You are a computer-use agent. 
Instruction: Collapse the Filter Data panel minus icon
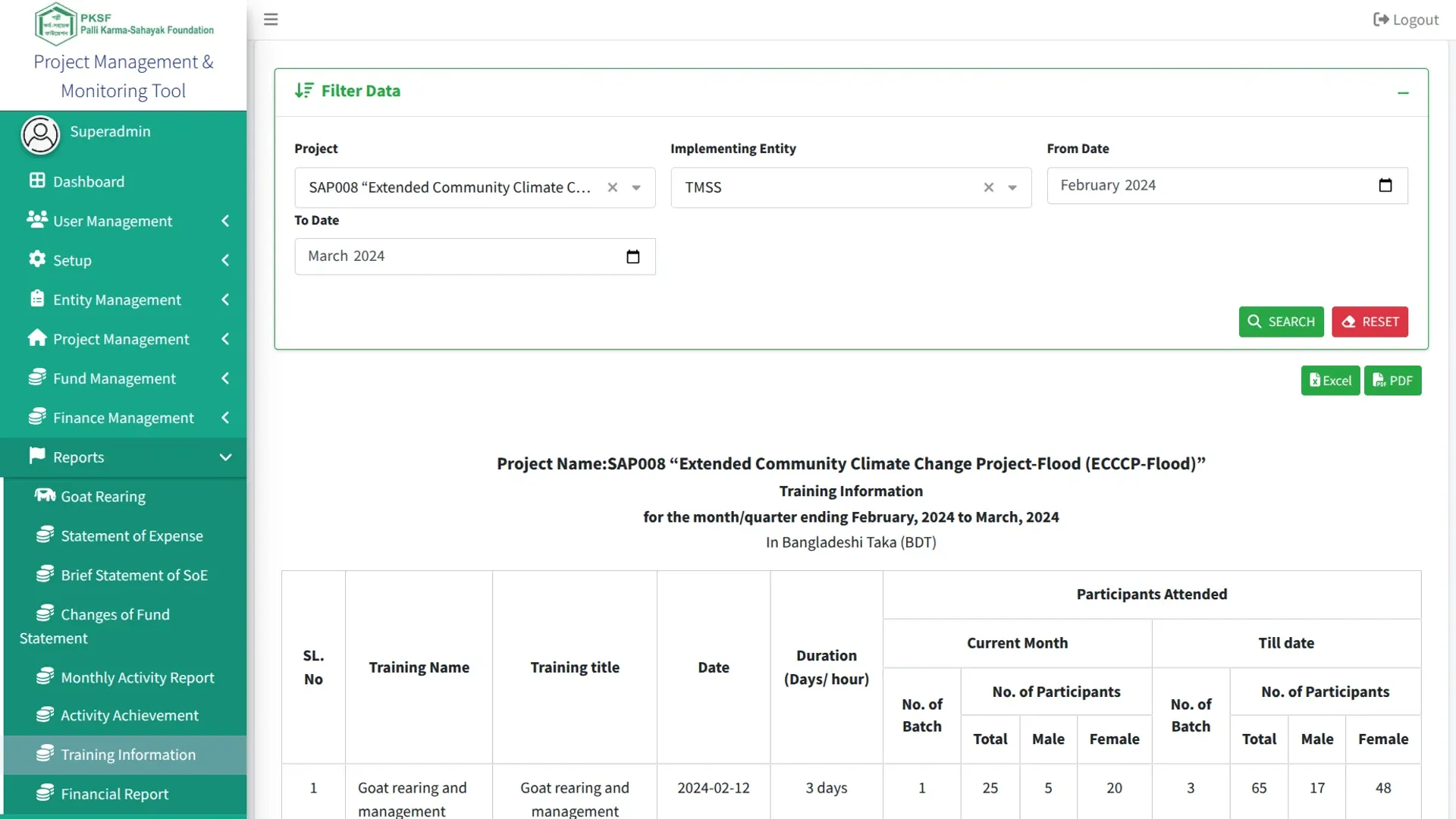click(1403, 93)
